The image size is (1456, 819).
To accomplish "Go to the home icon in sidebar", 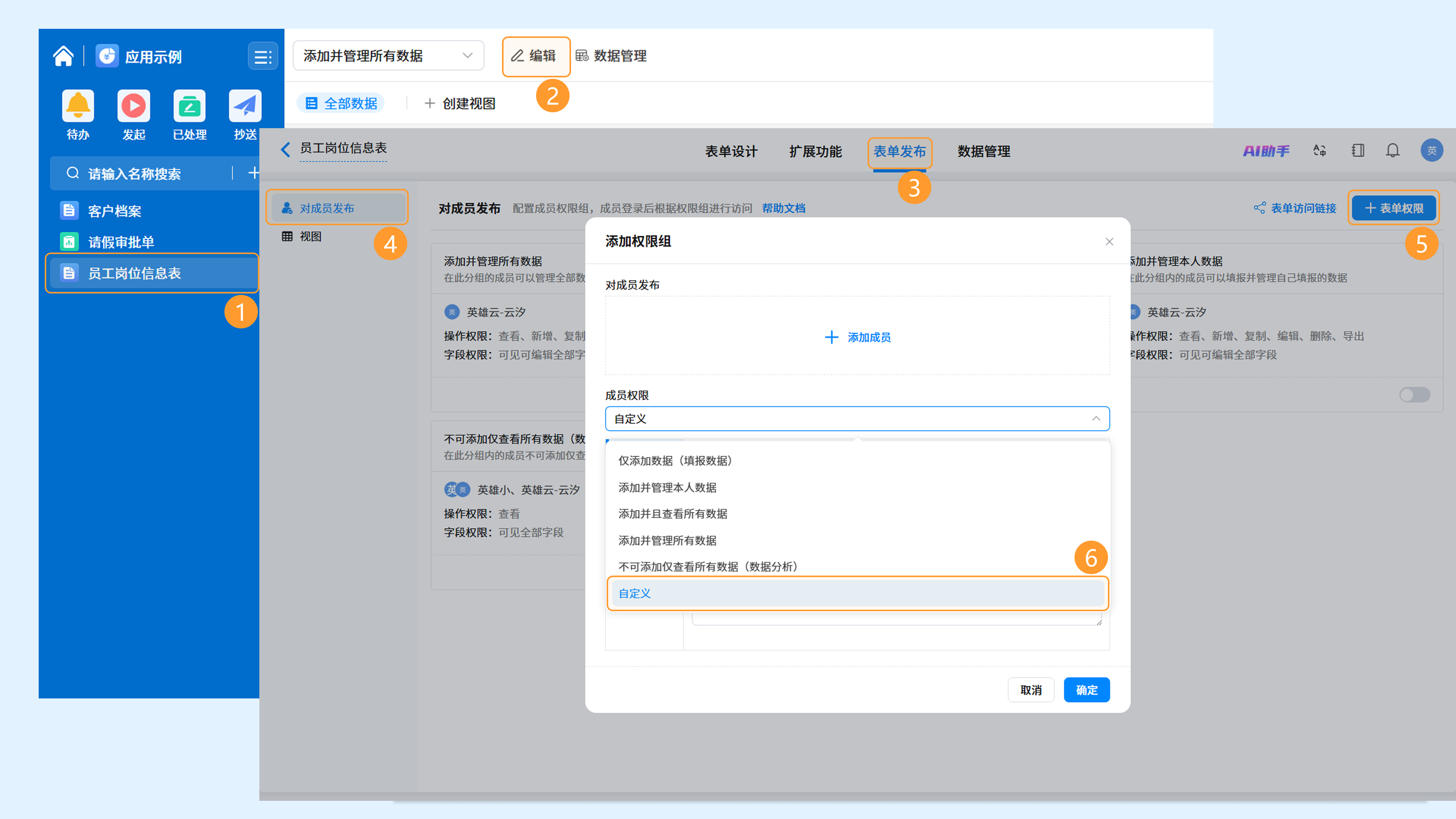I will pyautogui.click(x=63, y=56).
